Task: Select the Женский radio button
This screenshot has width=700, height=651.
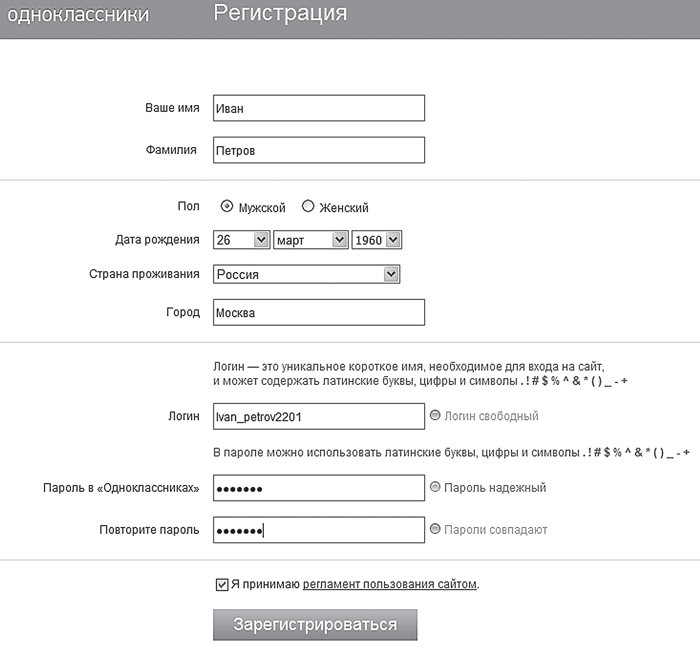Action: pyautogui.click(x=308, y=206)
